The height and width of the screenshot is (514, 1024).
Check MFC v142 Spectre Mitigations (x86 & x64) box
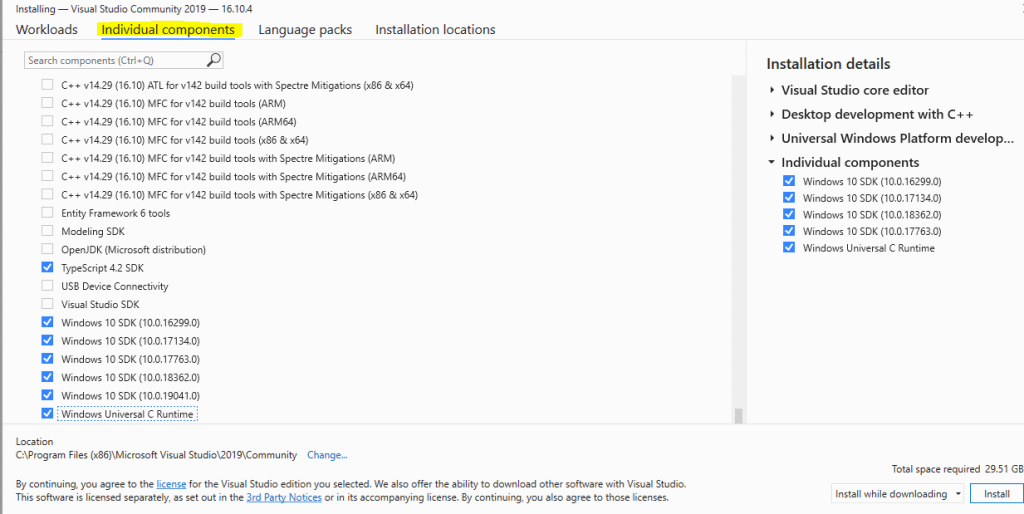pyautogui.click(x=47, y=195)
